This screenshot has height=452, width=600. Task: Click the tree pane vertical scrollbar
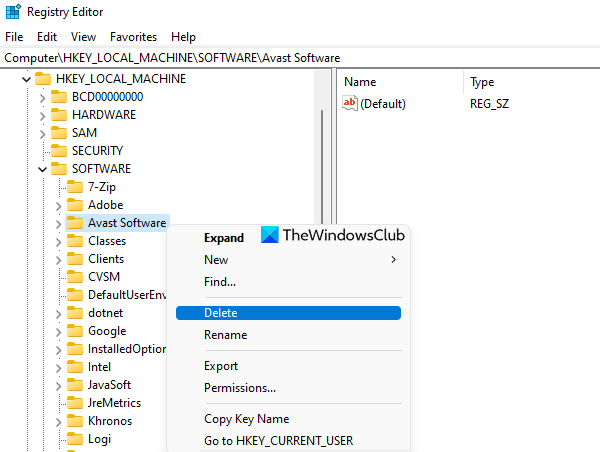pos(322,166)
